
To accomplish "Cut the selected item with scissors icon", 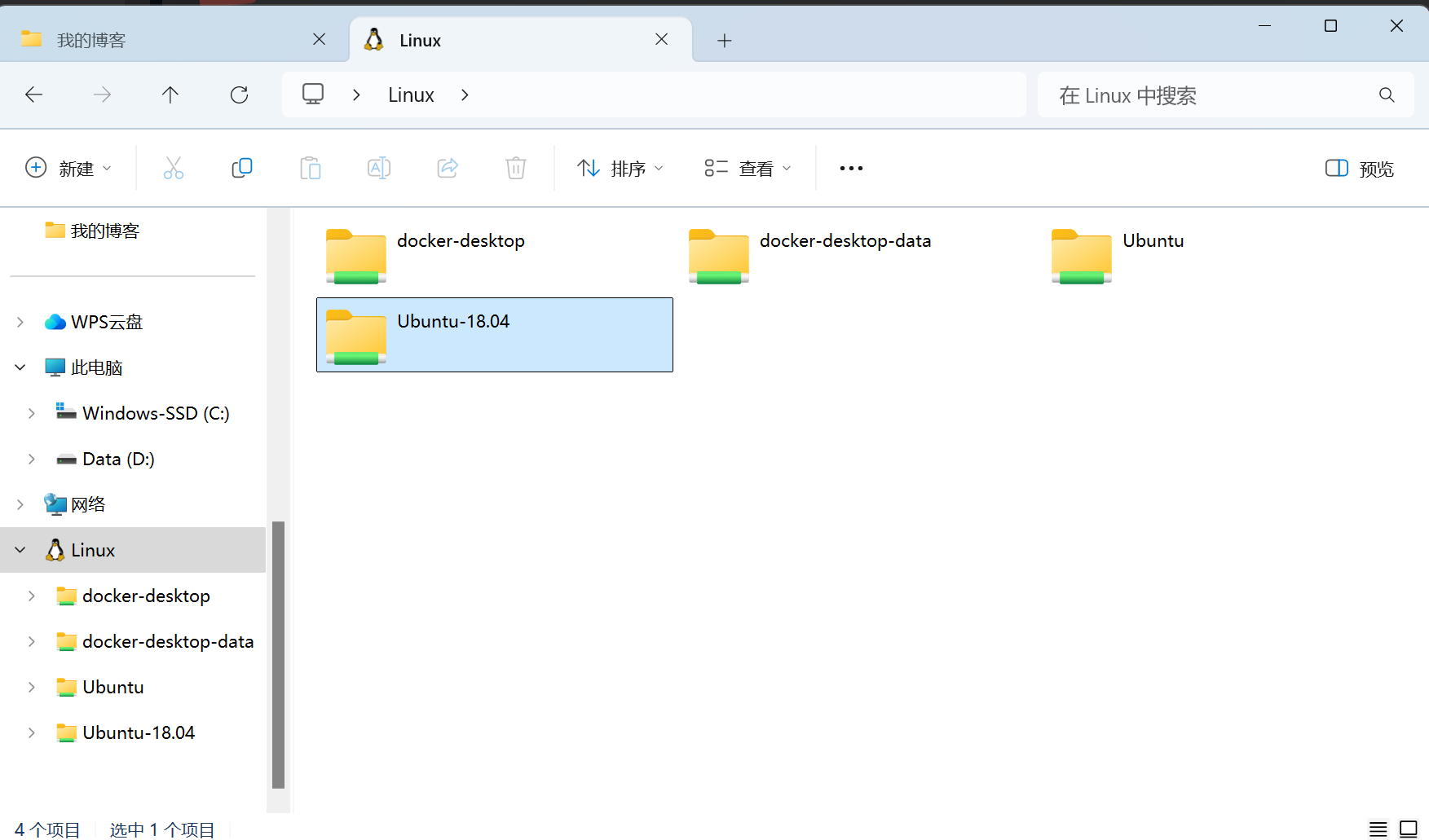I will (x=174, y=169).
